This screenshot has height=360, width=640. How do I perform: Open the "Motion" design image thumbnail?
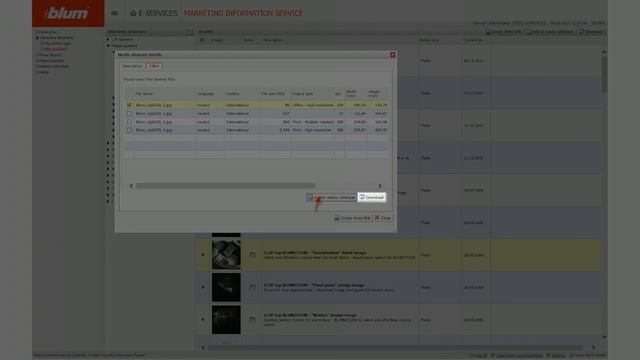pos(226,320)
